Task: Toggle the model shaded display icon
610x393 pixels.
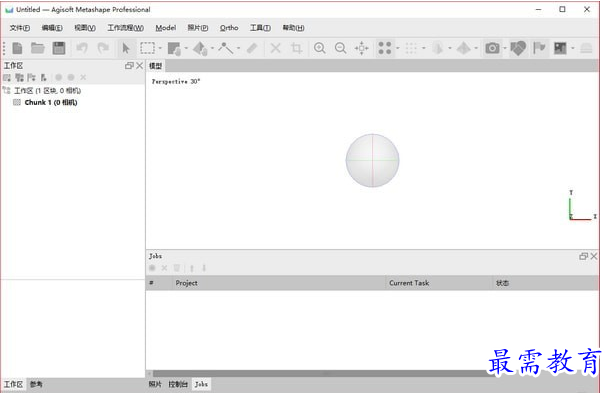Action: (464, 48)
